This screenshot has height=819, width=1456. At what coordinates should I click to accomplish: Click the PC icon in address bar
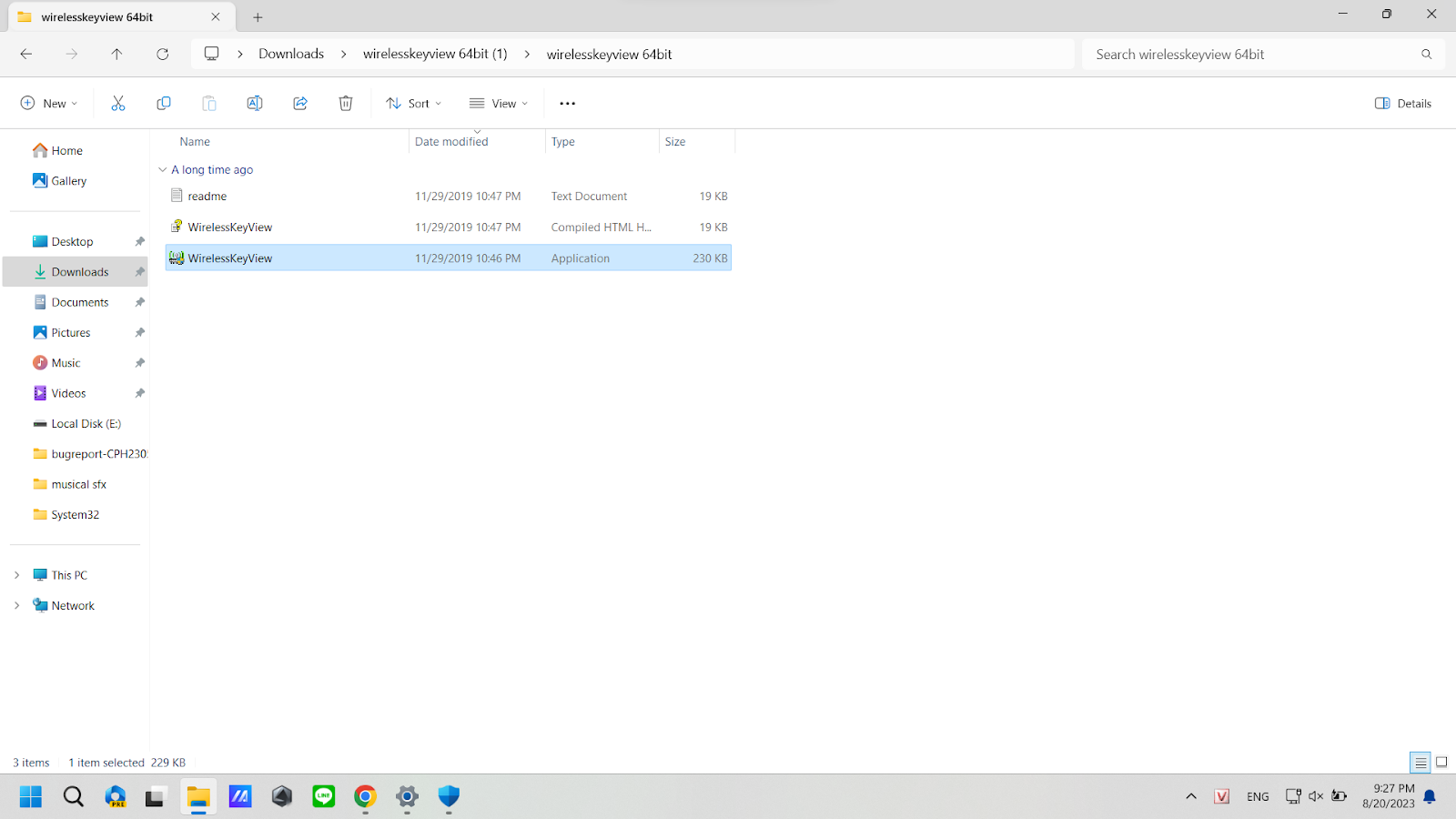pos(212,54)
